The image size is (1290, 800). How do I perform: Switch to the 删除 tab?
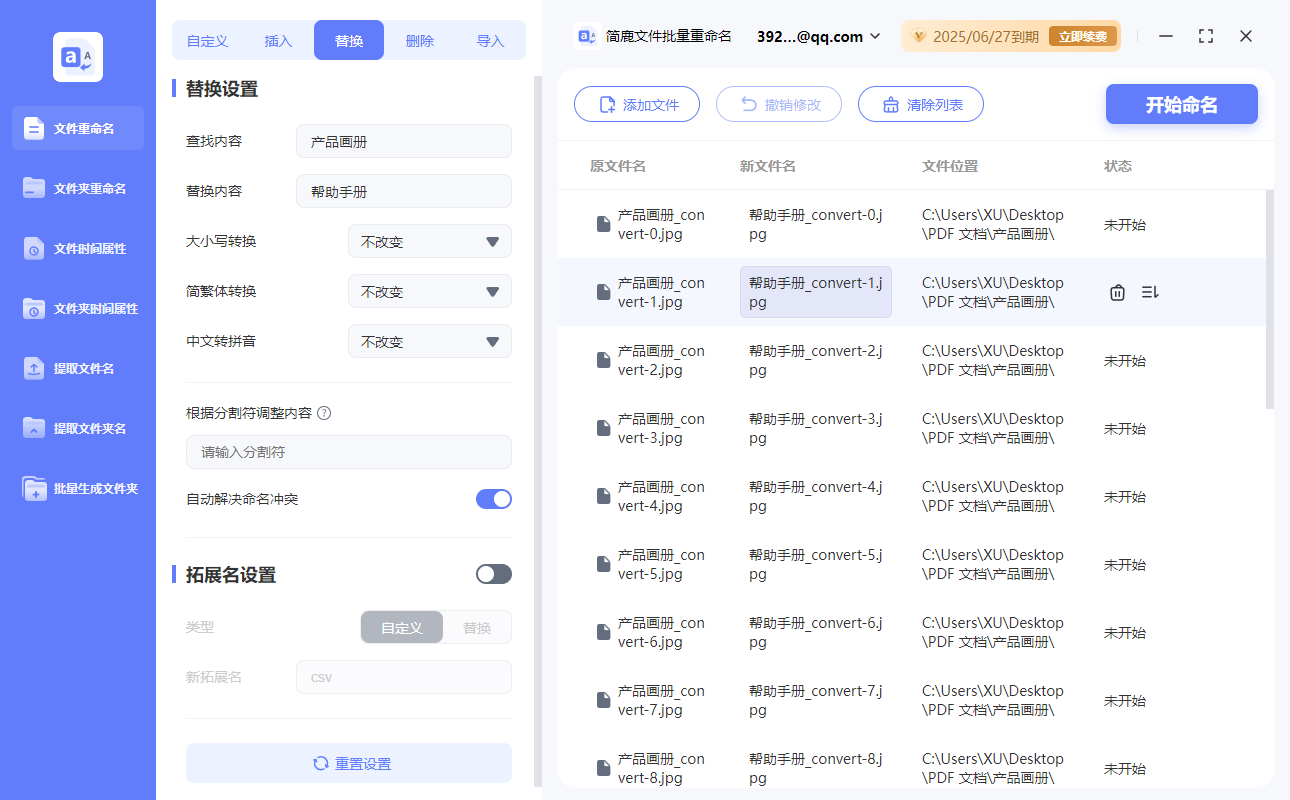(419, 39)
